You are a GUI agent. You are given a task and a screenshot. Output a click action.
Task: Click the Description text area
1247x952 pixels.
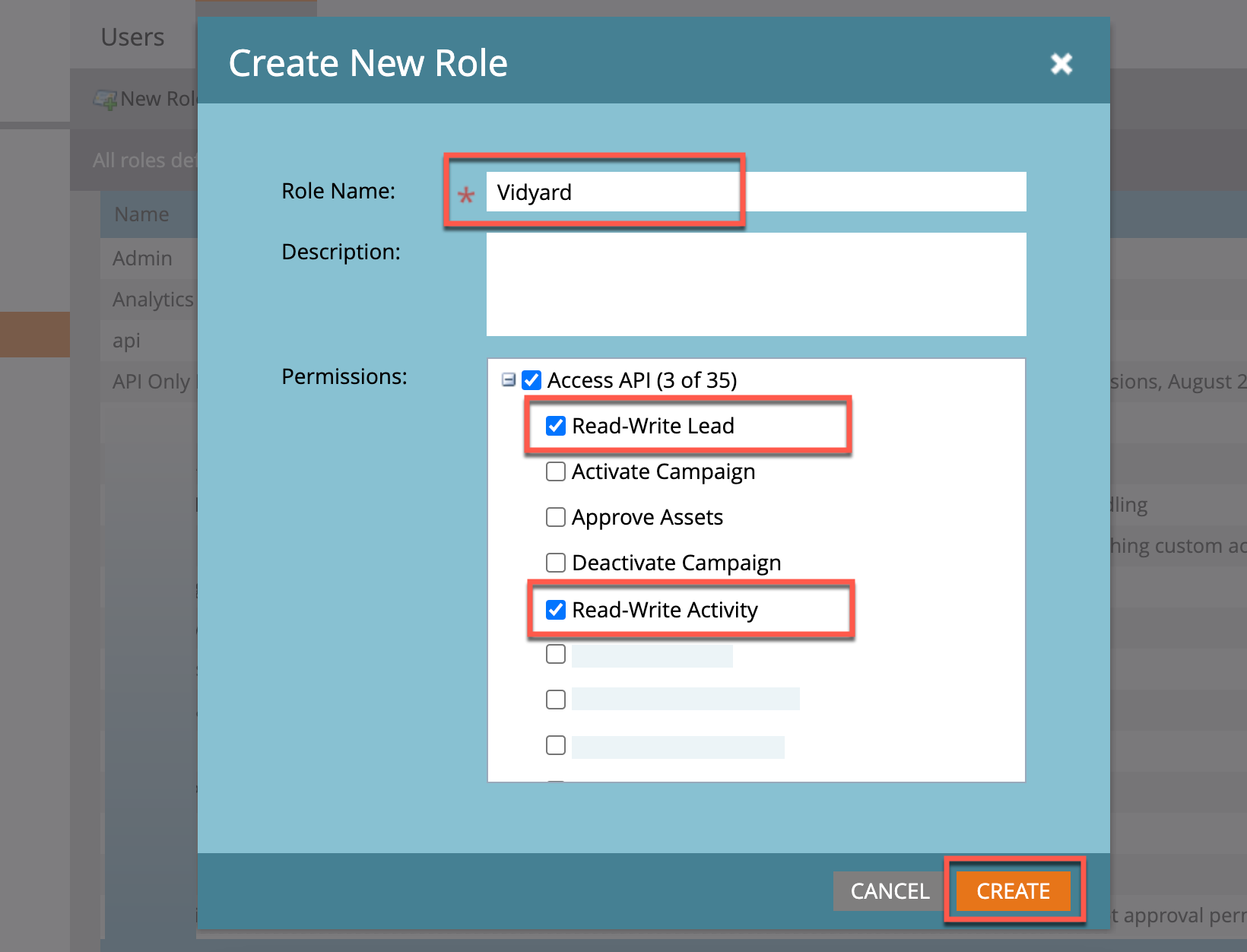[x=756, y=284]
